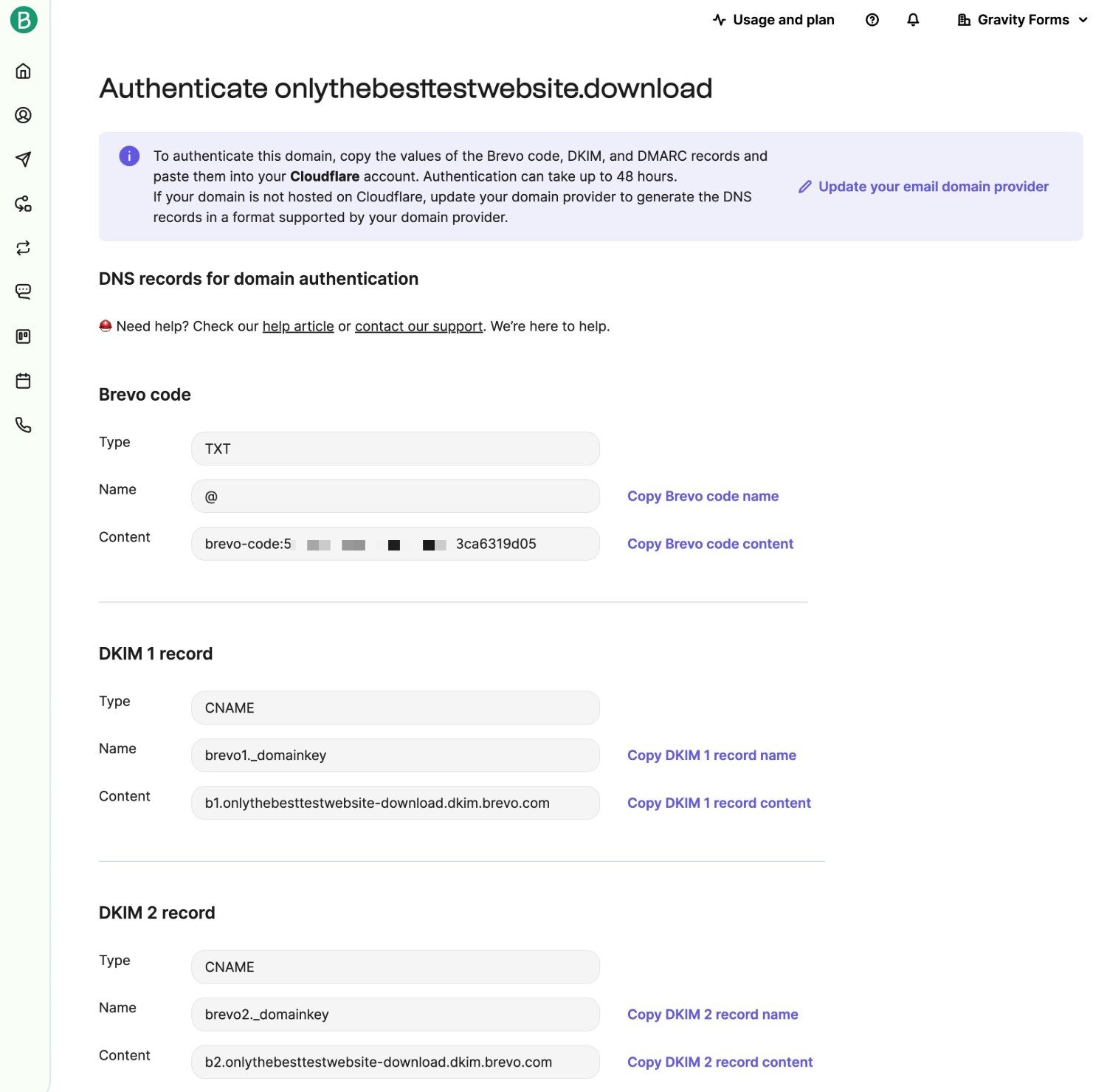Click contact our support link
Viewport: 1107px width, 1092px height.
pos(418,326)
